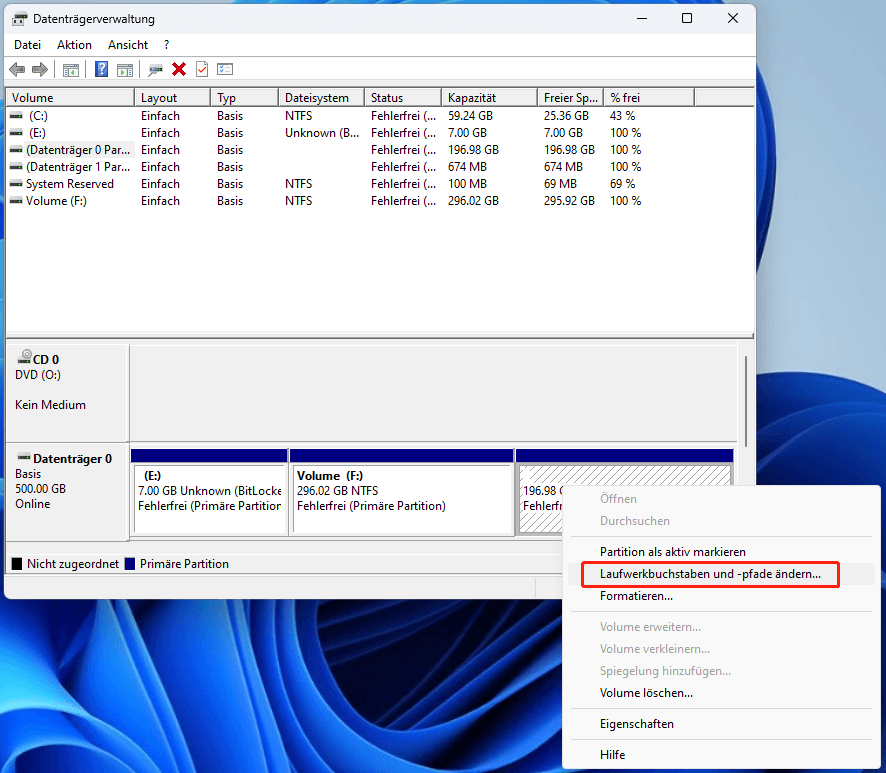Image resolution: width=886 pixels, height=773 pixels.
Task: Select Laufwerkbuchstaben und -pfade ändern
Action: (710, 574)
